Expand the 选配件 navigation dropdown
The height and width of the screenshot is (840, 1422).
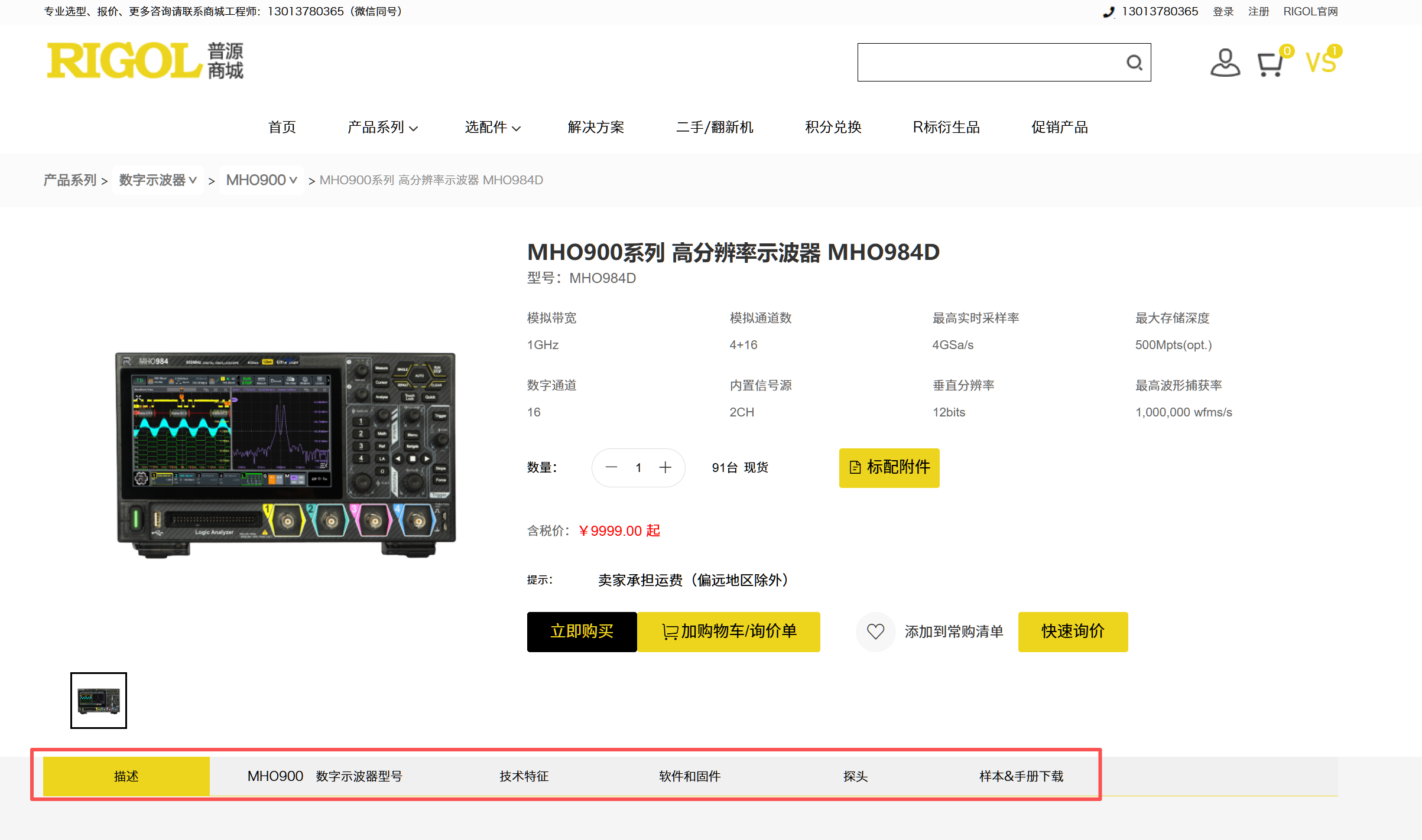click(492, 127)
